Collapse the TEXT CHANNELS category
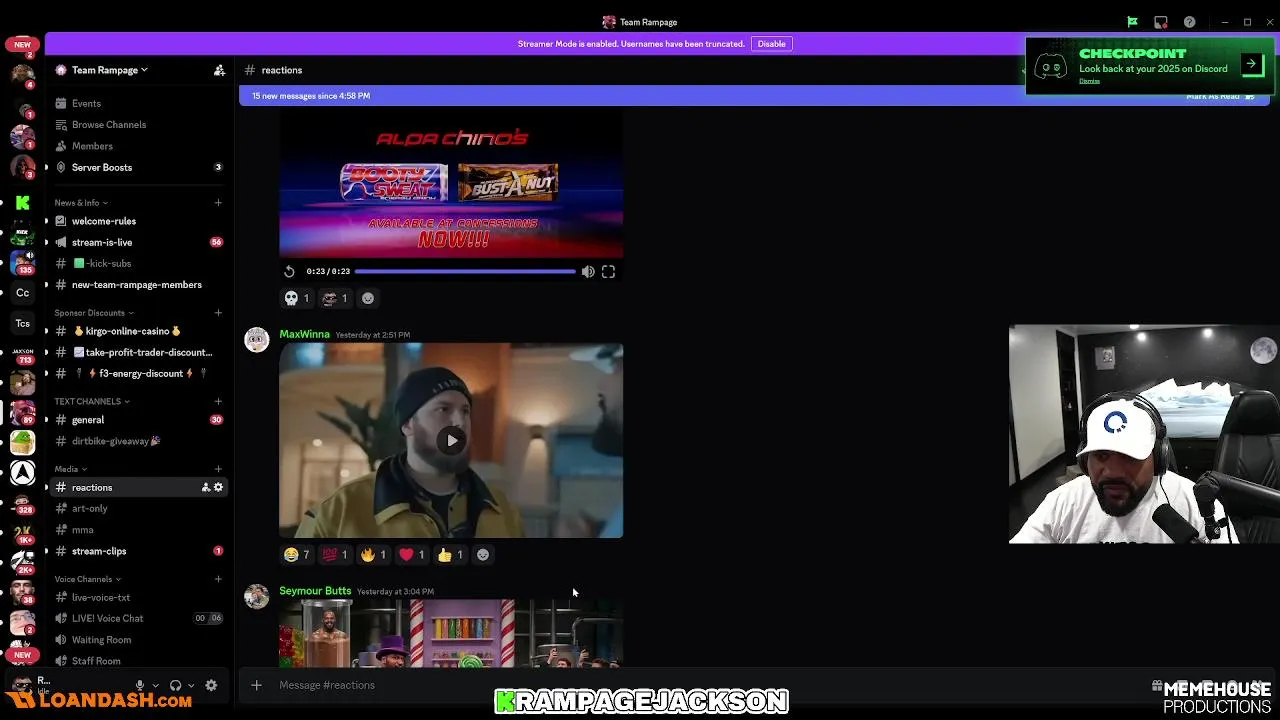This screenshot has height=720, width=1280. 92,401
